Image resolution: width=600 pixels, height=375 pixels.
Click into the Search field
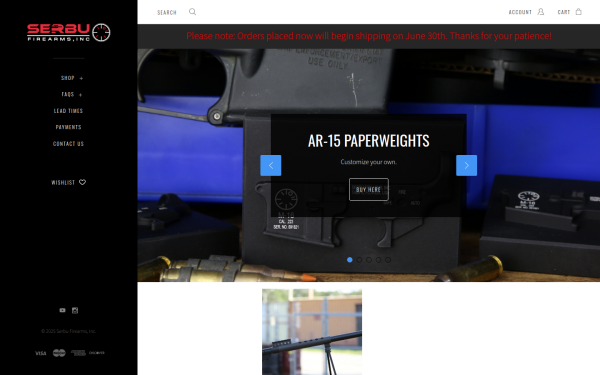coord(167,12)
